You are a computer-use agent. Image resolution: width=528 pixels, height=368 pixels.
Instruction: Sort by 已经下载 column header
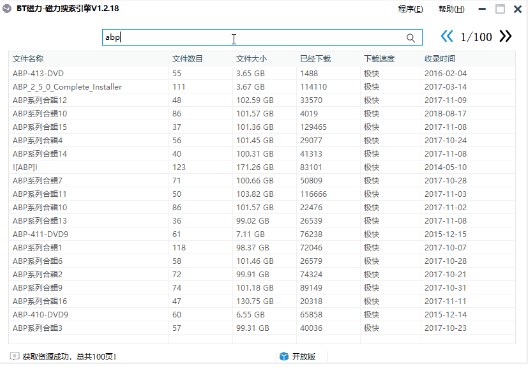316,59
